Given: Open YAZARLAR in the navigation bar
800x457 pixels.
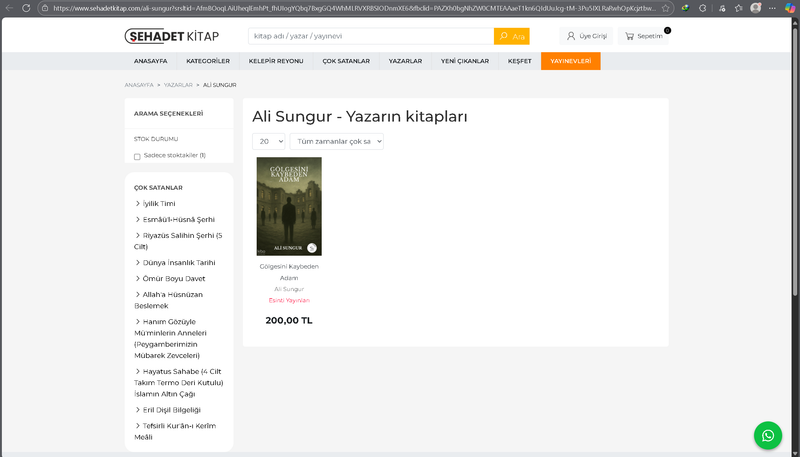Looking at the screenshot, I should tap(405, 61).
